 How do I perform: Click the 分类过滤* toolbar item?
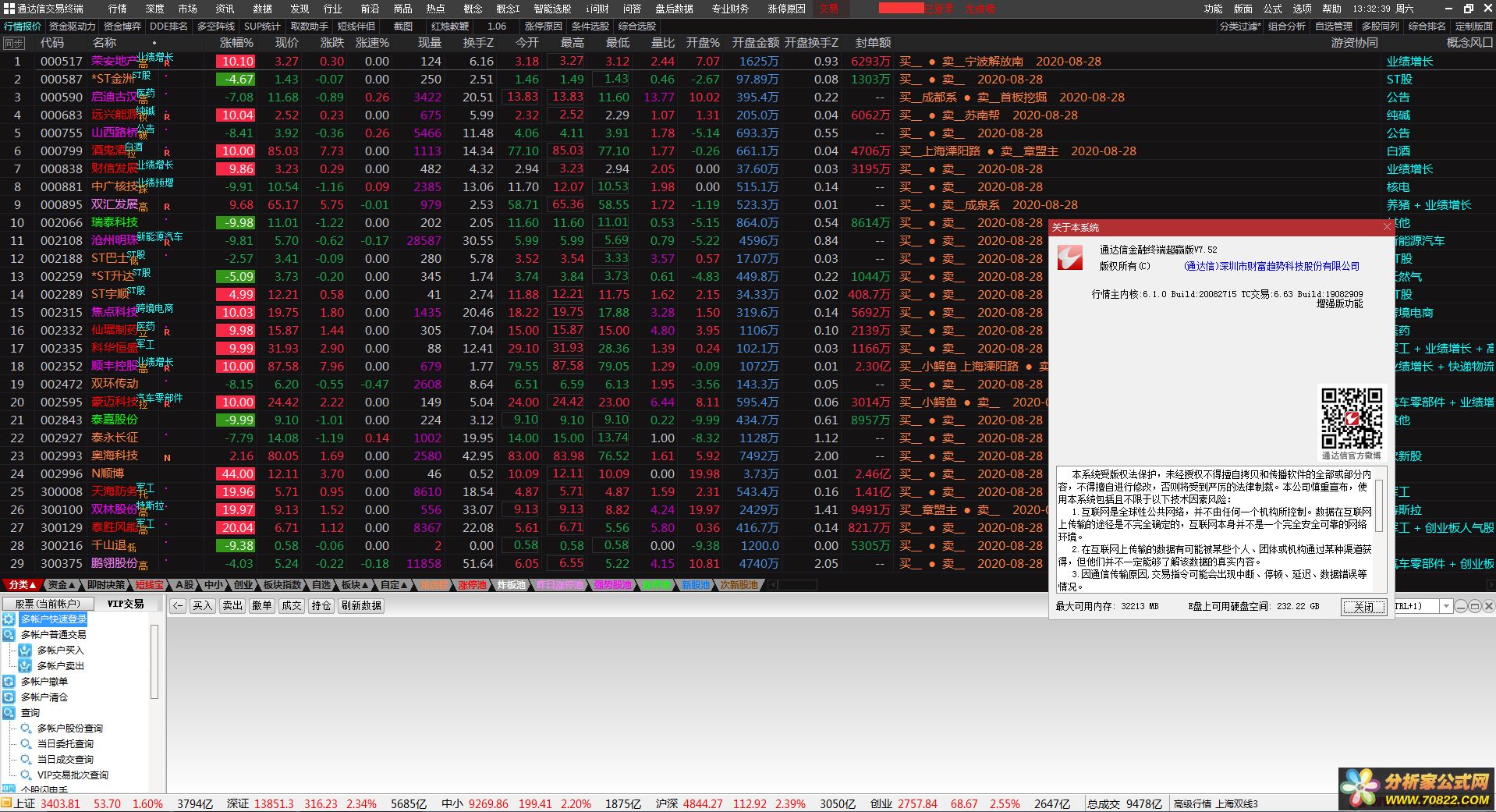[x=1240, y=26]
